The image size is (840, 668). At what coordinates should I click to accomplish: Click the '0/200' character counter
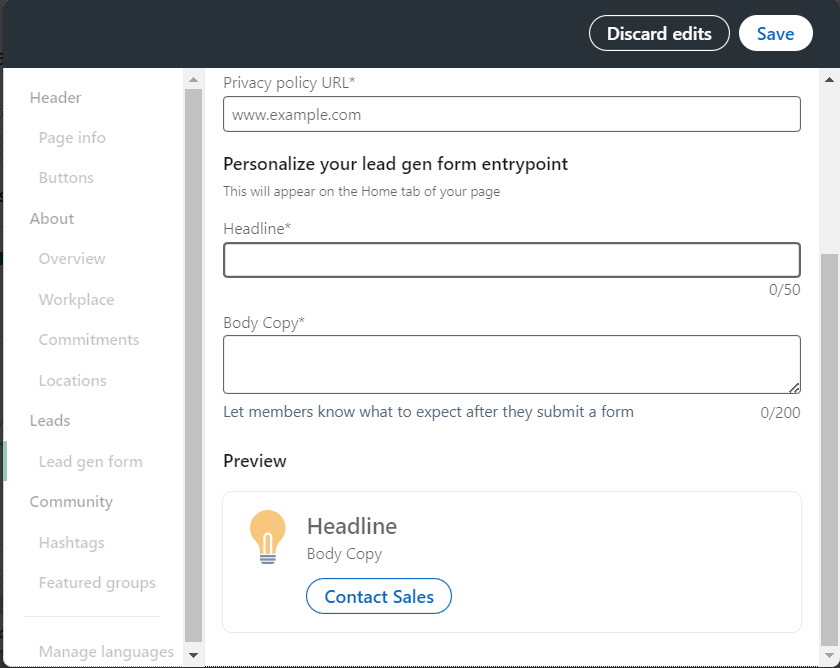coord(781,412)
